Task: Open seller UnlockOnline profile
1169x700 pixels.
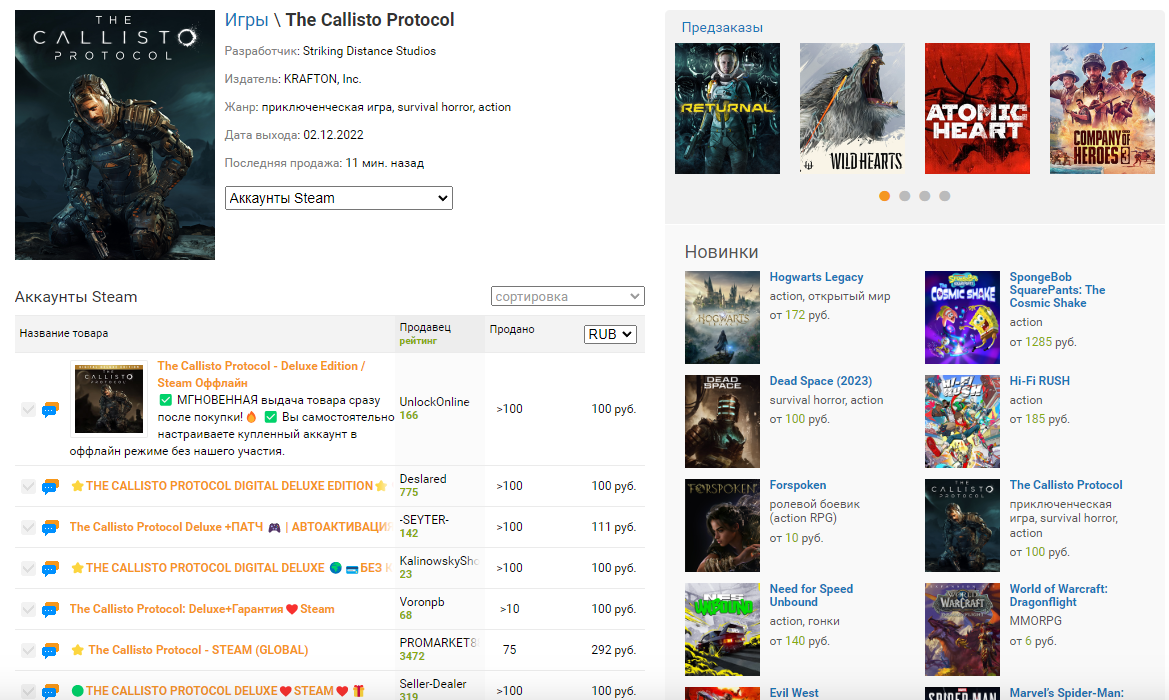Action: pos(435,402)
